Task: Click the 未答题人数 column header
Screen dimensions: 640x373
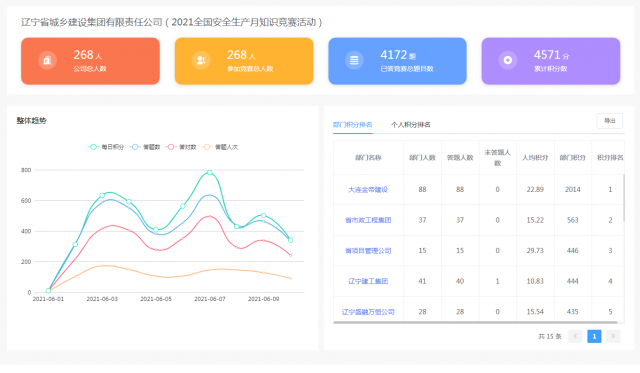Action: pyautogui.click(x=498, y=158)
